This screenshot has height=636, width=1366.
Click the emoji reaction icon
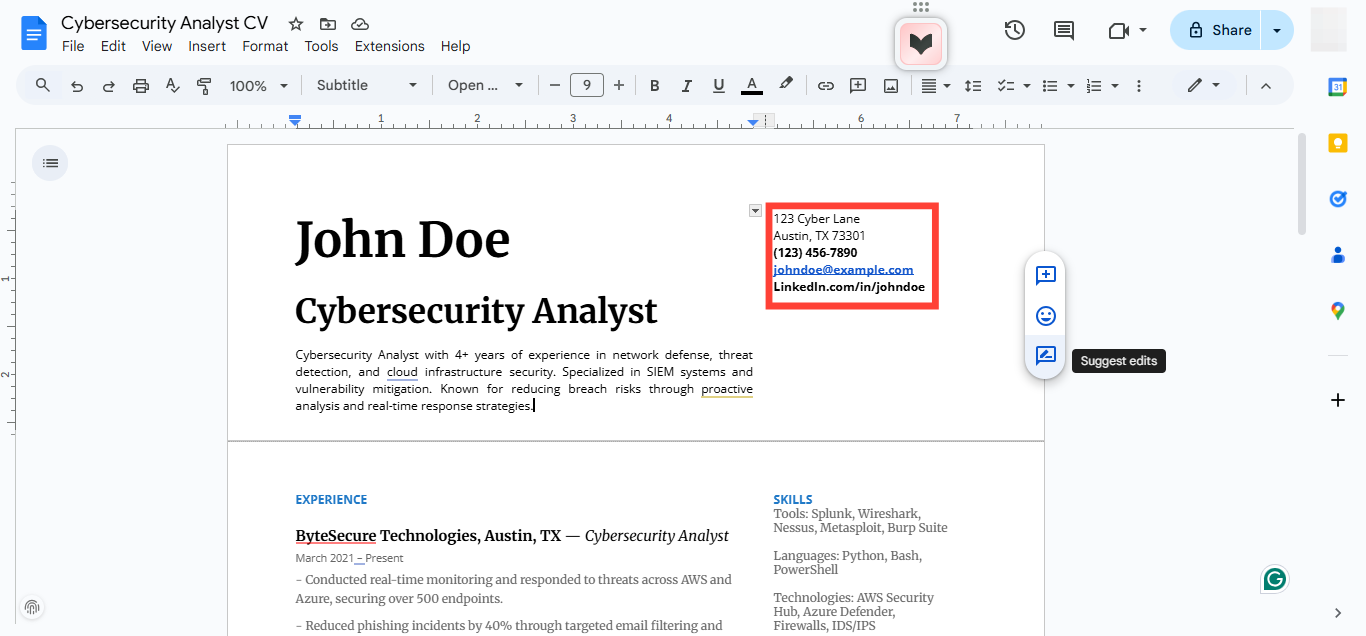click(x=1045, y=316)
